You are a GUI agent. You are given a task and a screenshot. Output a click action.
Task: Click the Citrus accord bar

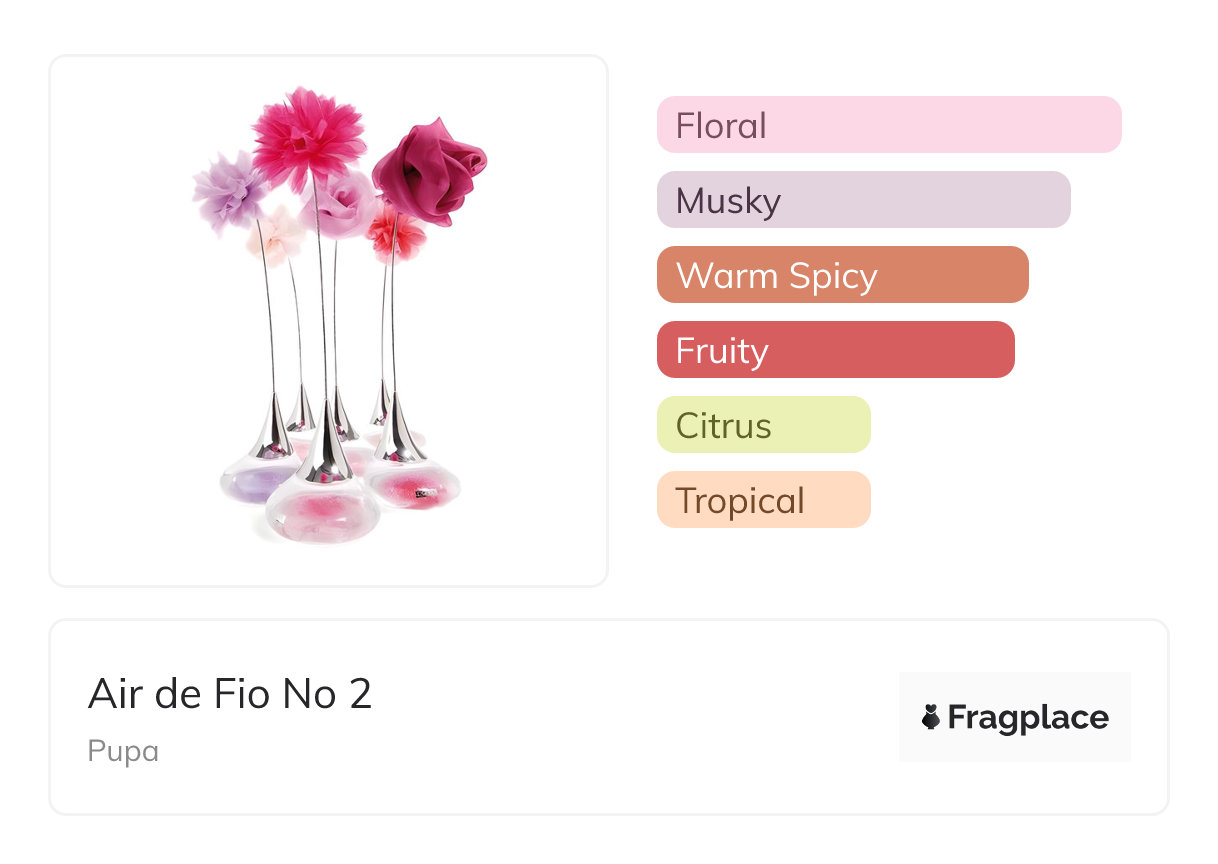tap(764, 425)
